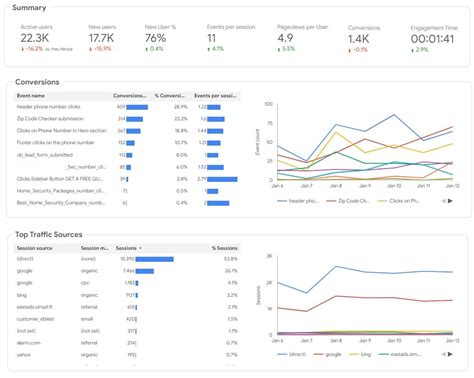The image size is (474, 378).
Task: Click the 5.5% pageviews change indicator
Action: click(x=286, y=49)
